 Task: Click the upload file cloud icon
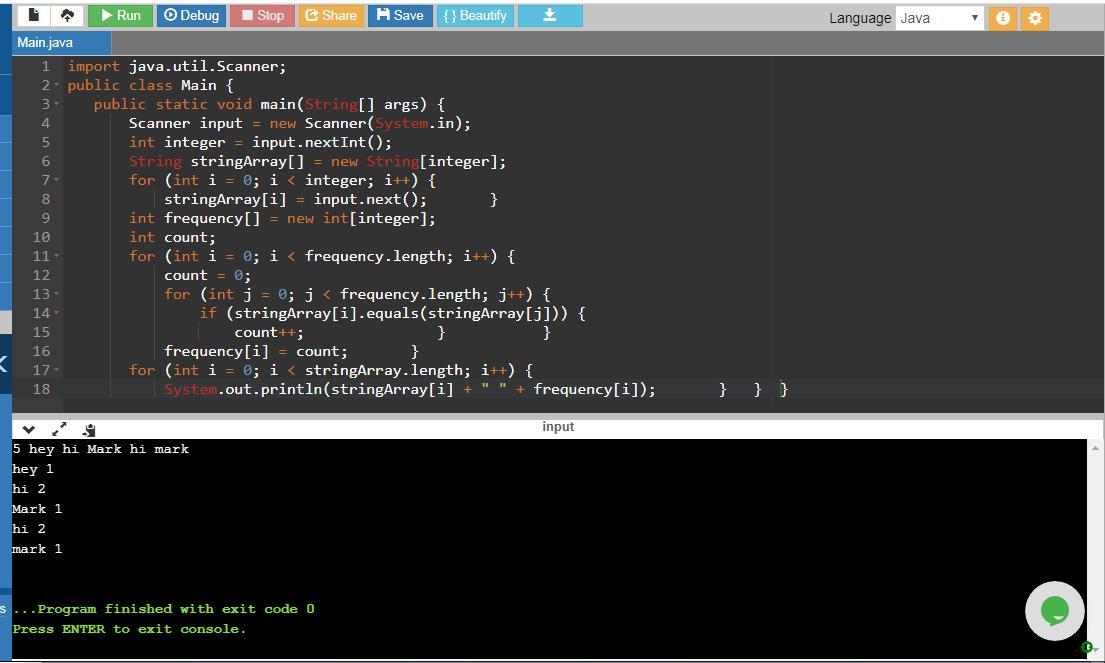(67, 15)
